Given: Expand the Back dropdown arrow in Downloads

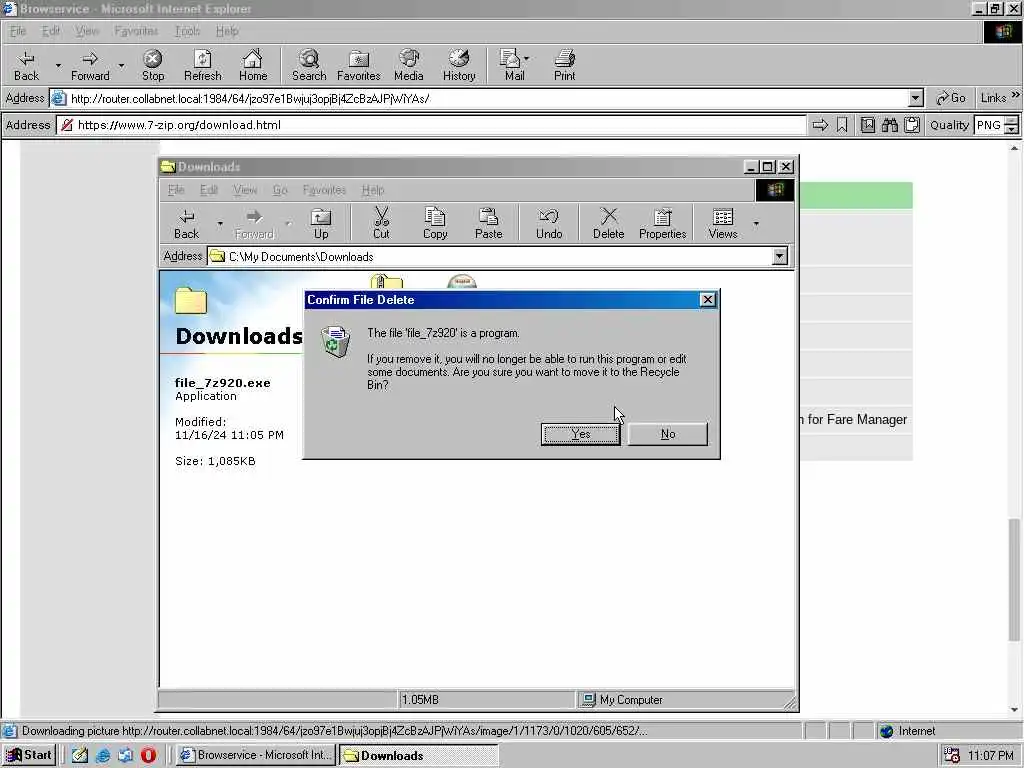Looking at the screenshot, I should pos(220,223).
